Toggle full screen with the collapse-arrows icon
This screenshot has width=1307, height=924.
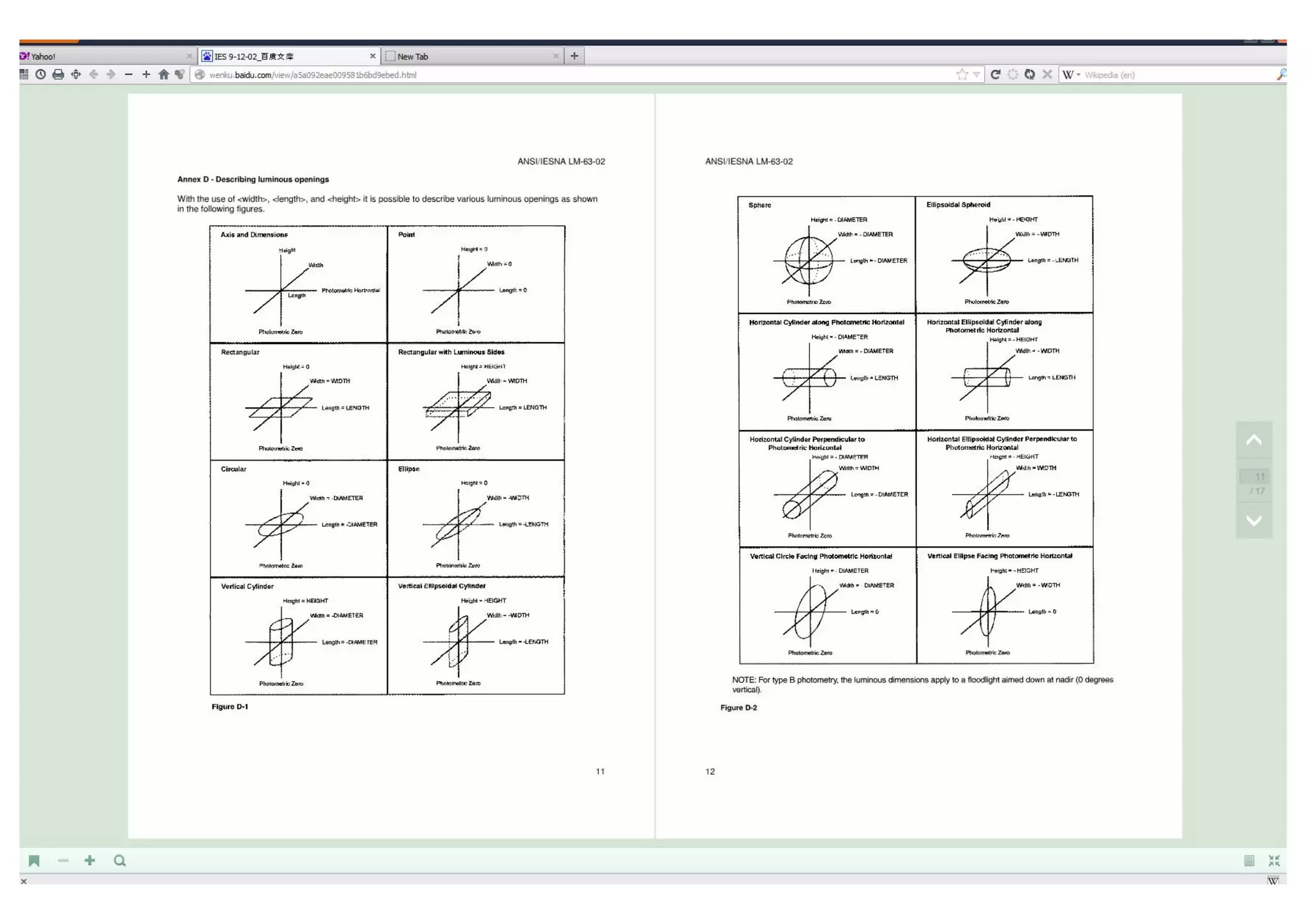click(1274, 861)
